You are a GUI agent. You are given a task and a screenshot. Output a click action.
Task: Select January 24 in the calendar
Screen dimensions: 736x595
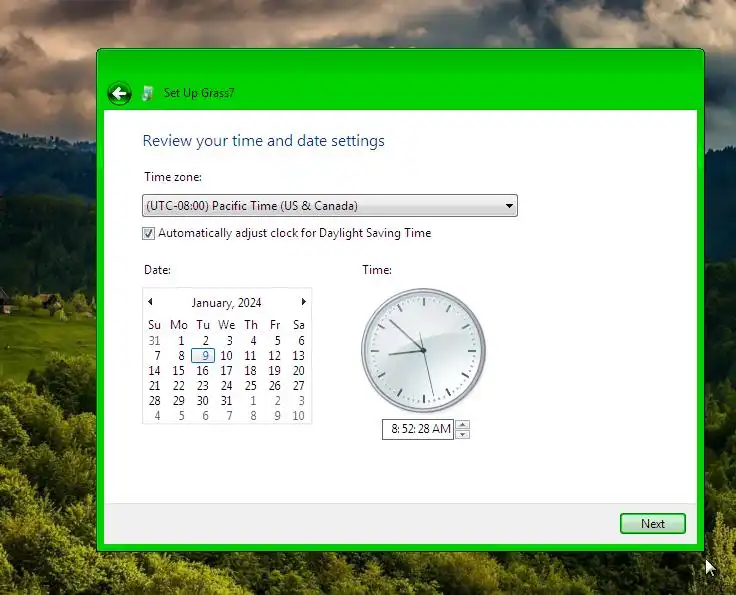(226, 386)
